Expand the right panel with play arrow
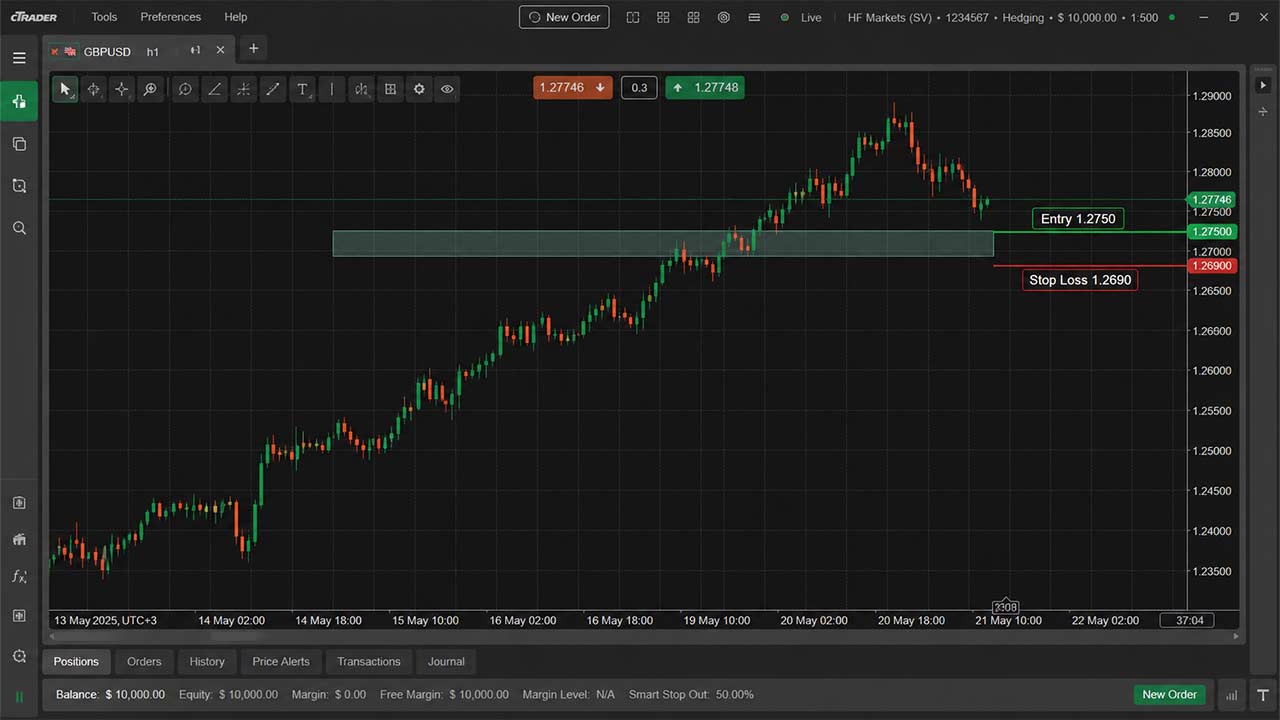1280x720 pixels. coord(1263,83)
